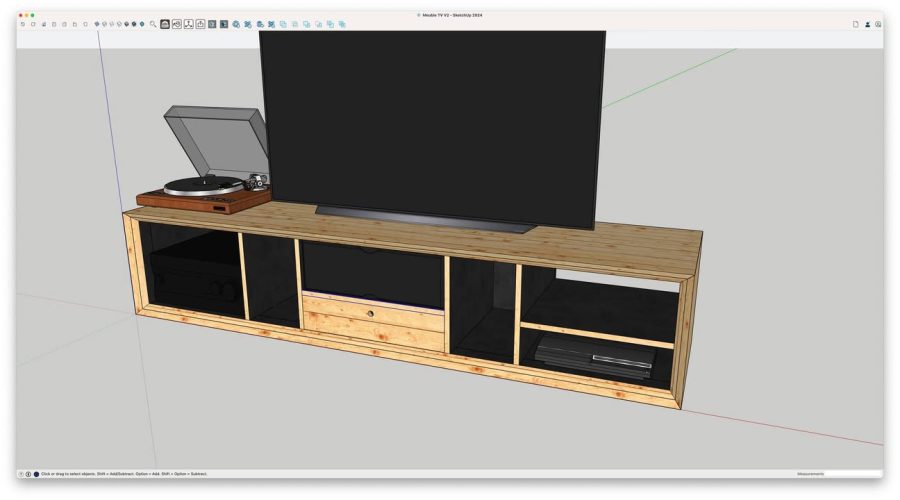The width and height of the screenshot is (900, 500).
Task: Click the round drawer knob
Action: [371, 313]
